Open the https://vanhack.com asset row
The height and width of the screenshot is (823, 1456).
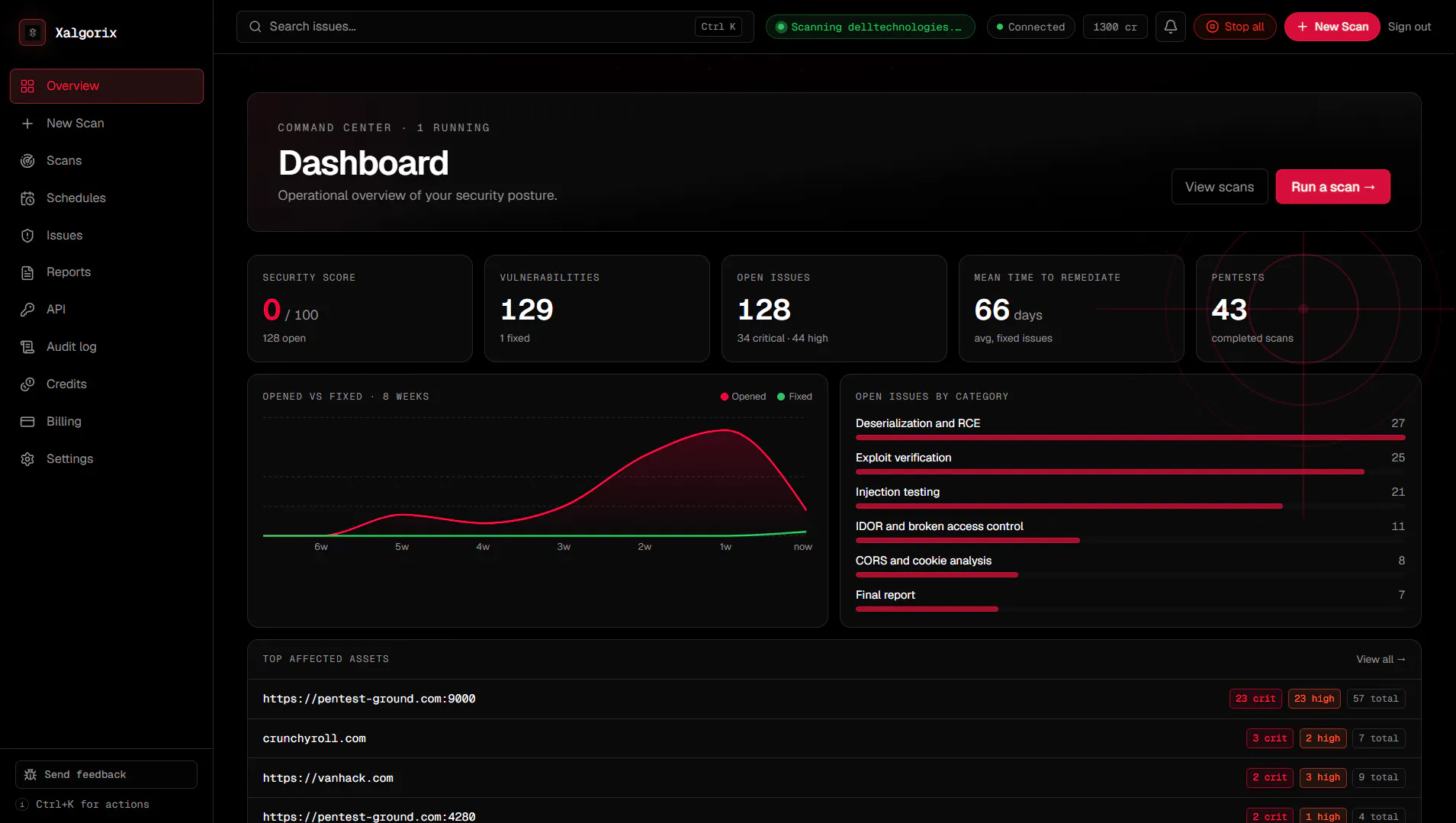[x=834, y=778]
